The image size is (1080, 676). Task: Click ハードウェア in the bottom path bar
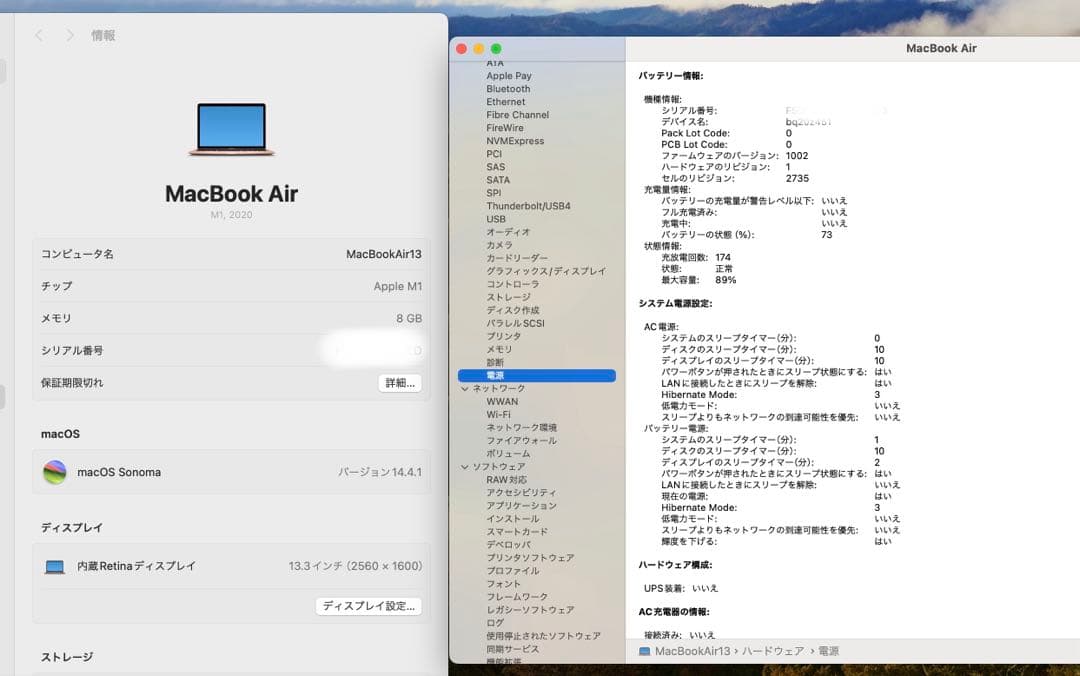pyautogui.click(x=773, y=651)
